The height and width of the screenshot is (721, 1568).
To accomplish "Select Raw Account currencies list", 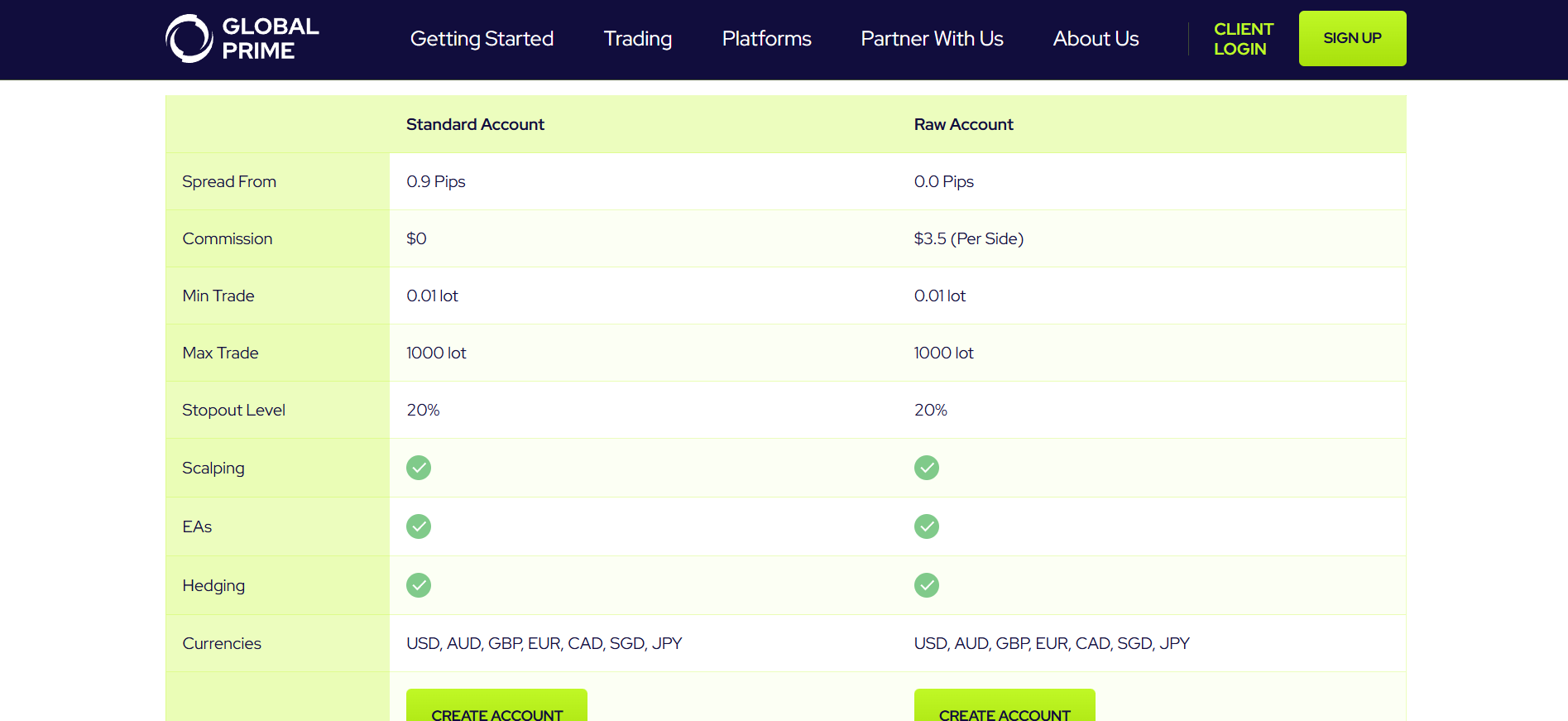I will tap(1052, 643).
